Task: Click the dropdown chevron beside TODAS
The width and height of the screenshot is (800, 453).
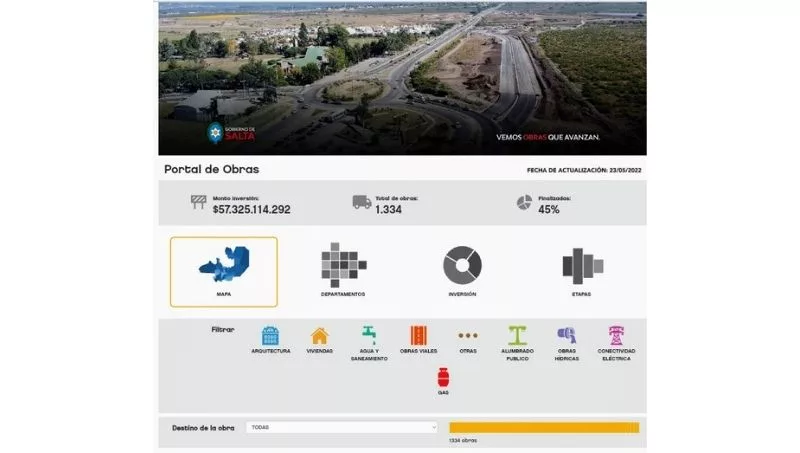Action: 433,427
